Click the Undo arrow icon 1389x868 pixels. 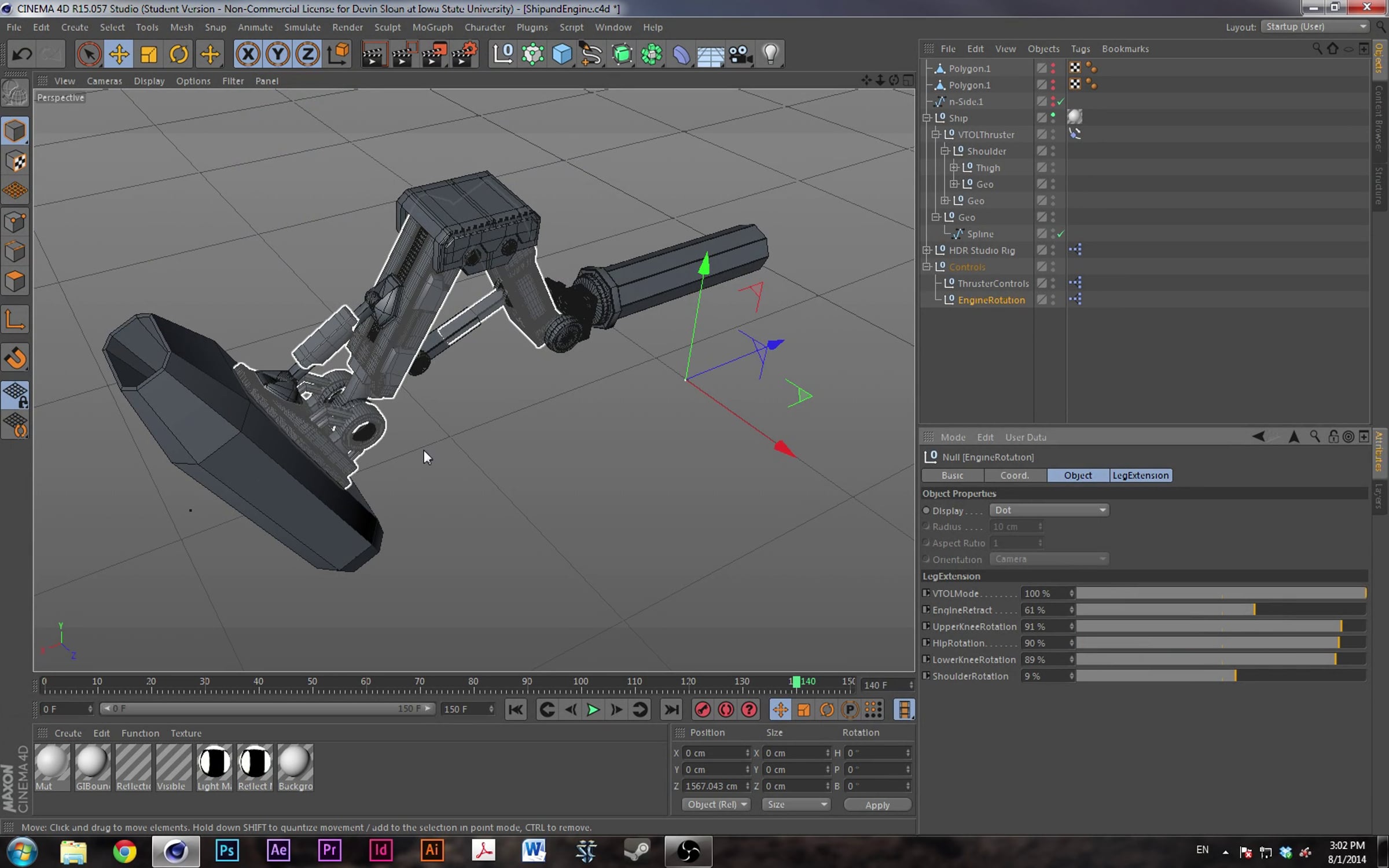(x=23, y=54)
